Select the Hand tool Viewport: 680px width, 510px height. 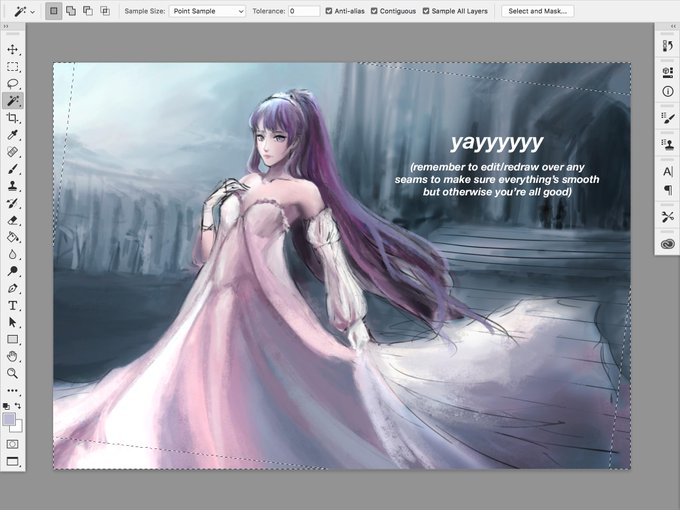[13, 356]
